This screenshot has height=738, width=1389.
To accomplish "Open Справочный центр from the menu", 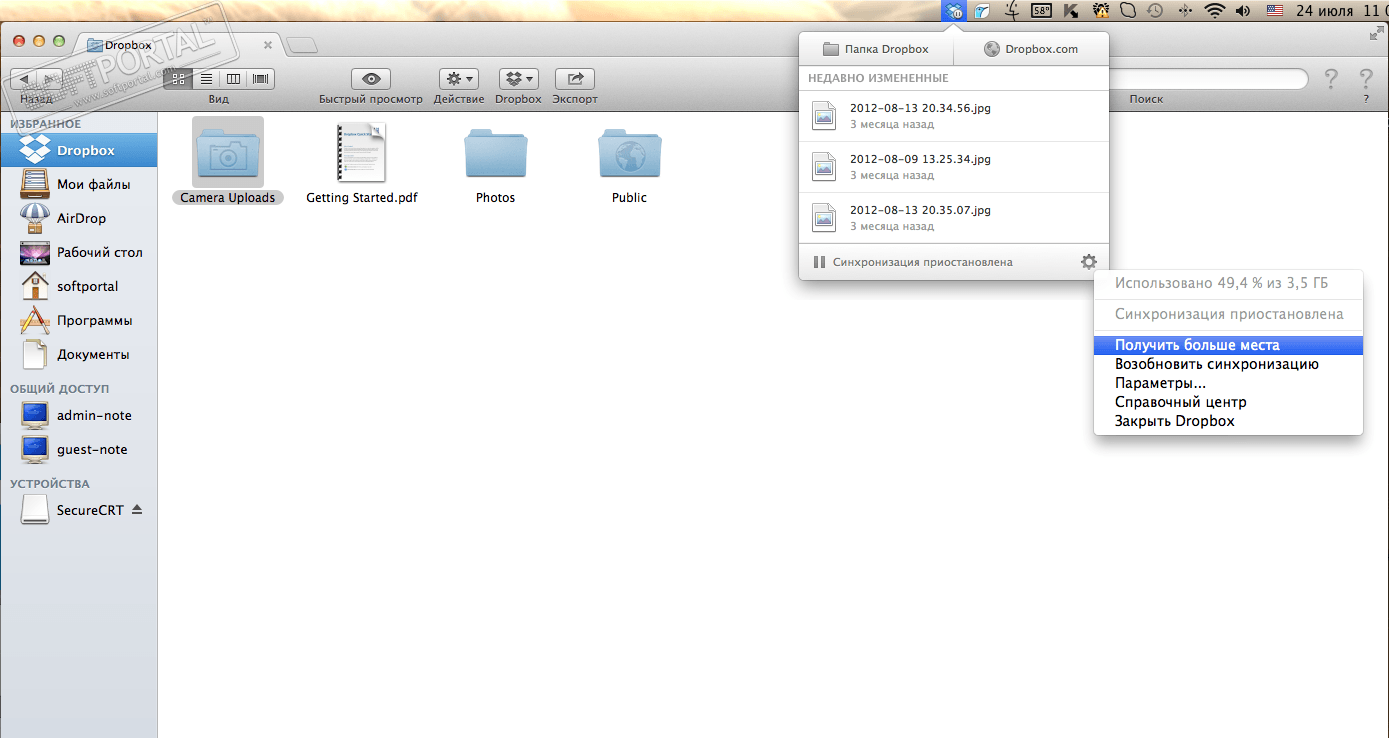I will (1229, 402).
